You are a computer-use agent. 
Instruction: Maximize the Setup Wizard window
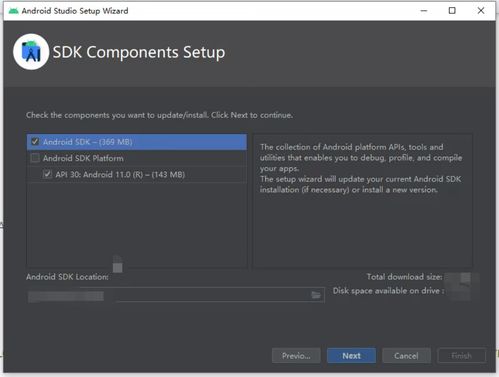(x=452, y=11)
